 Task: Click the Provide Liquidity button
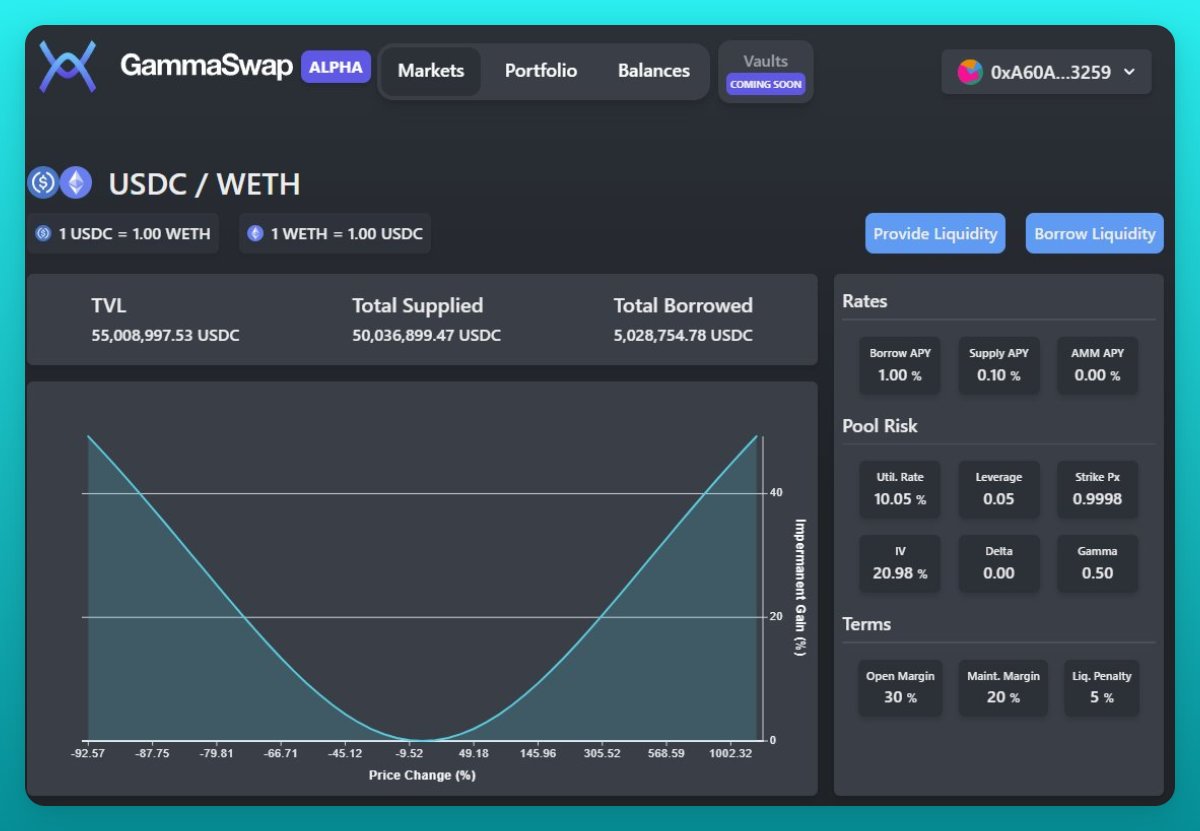pyautogui.click(x=935, y=233)
